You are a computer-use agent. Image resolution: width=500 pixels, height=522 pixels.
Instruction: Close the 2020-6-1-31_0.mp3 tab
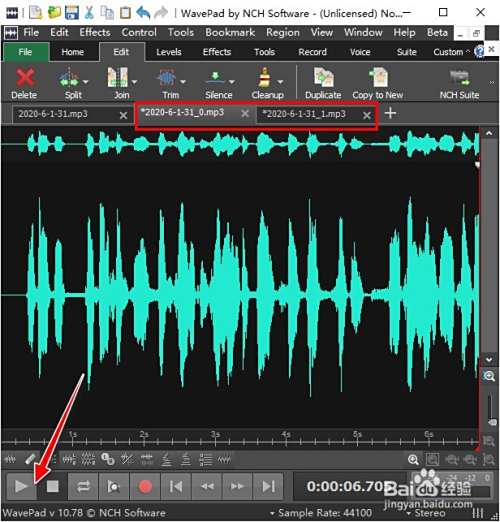[x=245, y=114]
